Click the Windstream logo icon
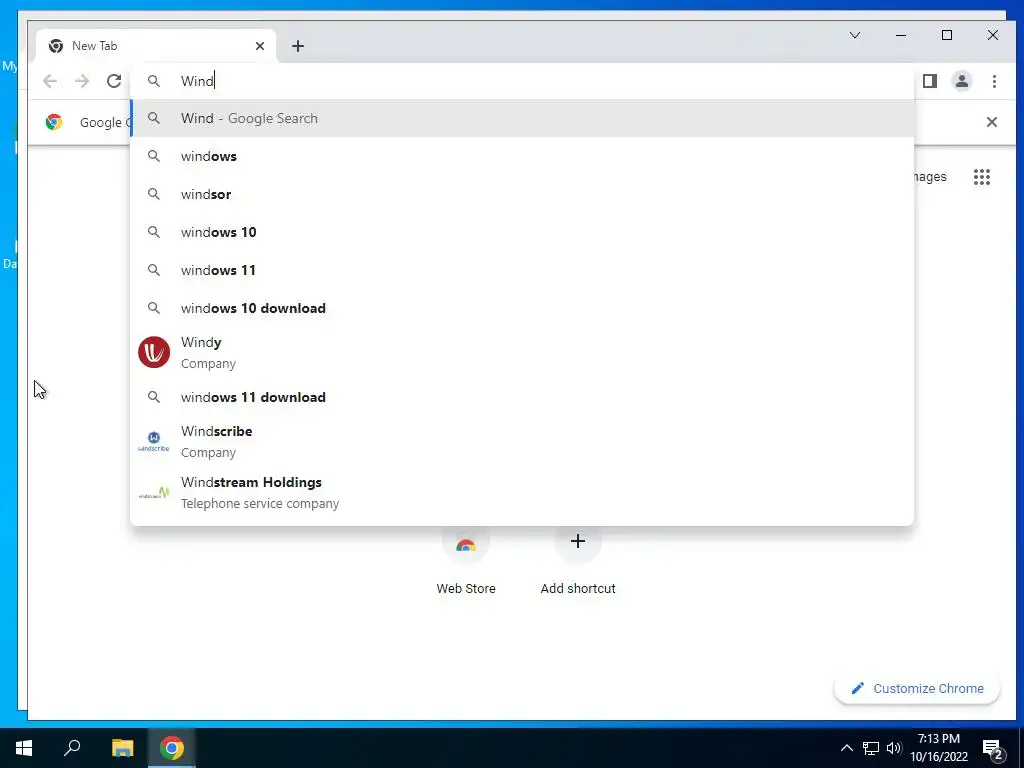Screen dimensions: 1024x768 pyautogui.click(x=154, y=493)
